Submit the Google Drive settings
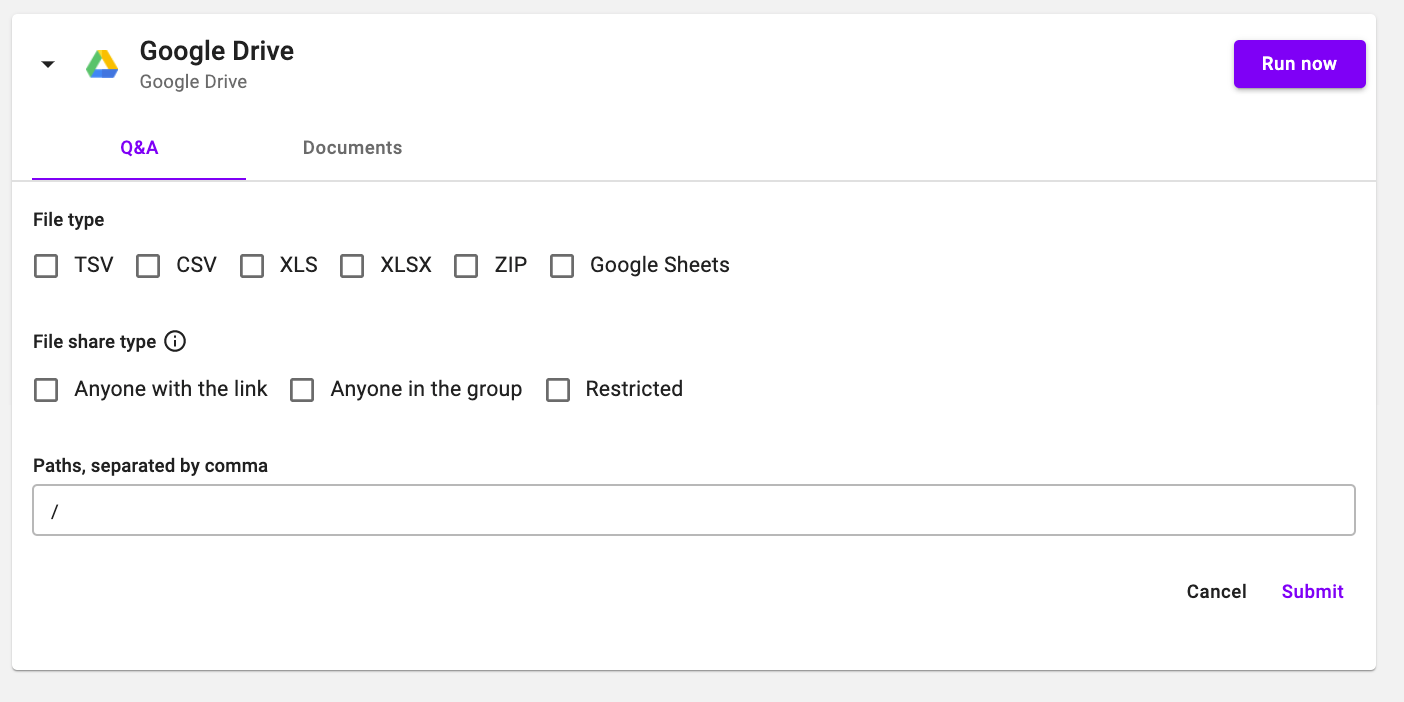Image resolution: width=1404 pixels, height=702 pixels. (1312, 591)
